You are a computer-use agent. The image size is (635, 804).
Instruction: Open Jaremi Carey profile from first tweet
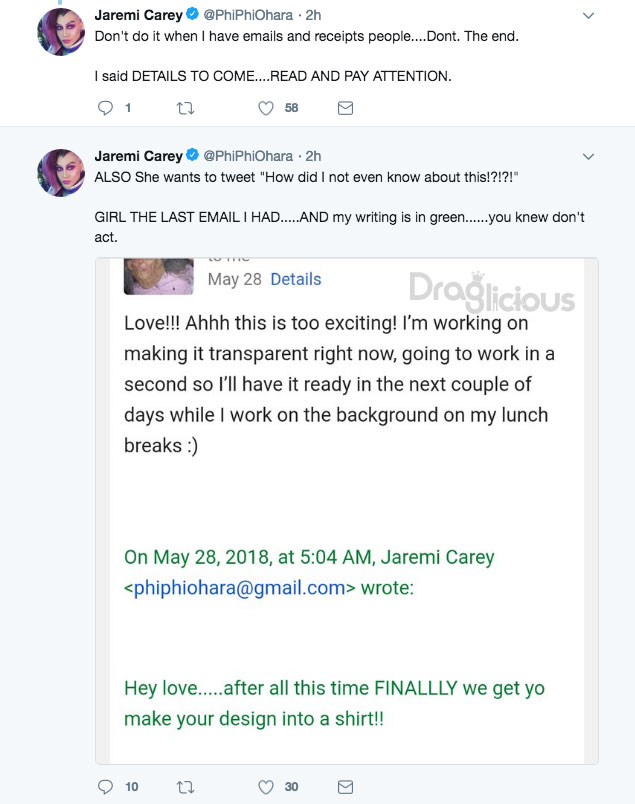point(138,16)
